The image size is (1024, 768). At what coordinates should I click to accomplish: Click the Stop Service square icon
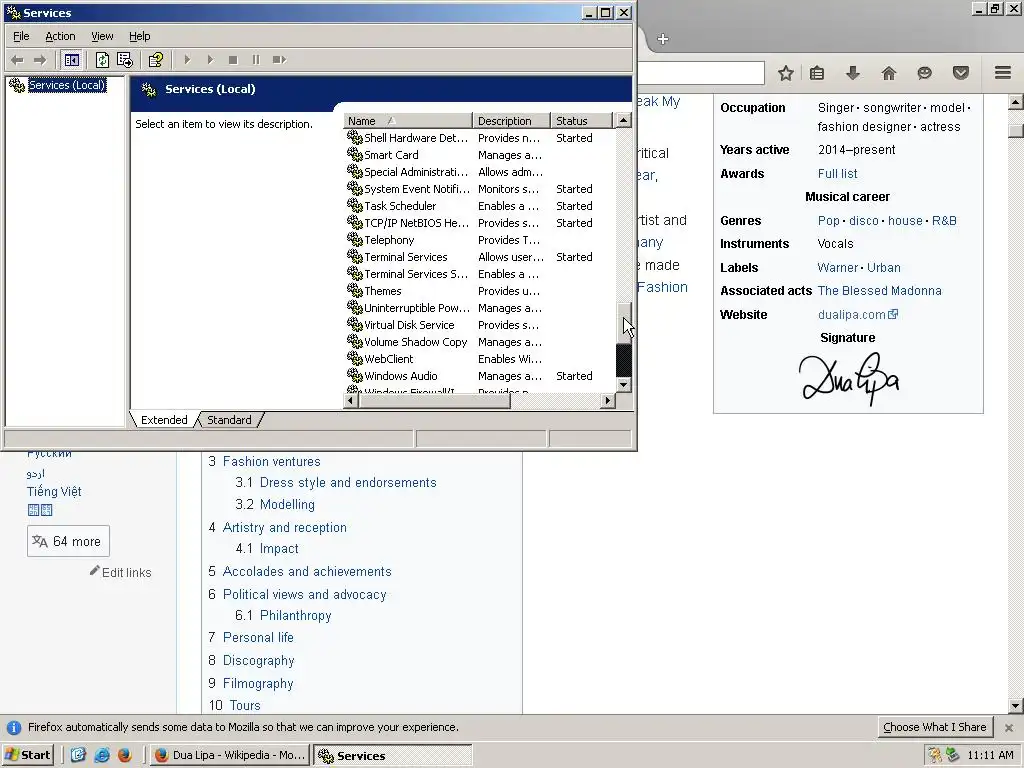tap(233, 60)
